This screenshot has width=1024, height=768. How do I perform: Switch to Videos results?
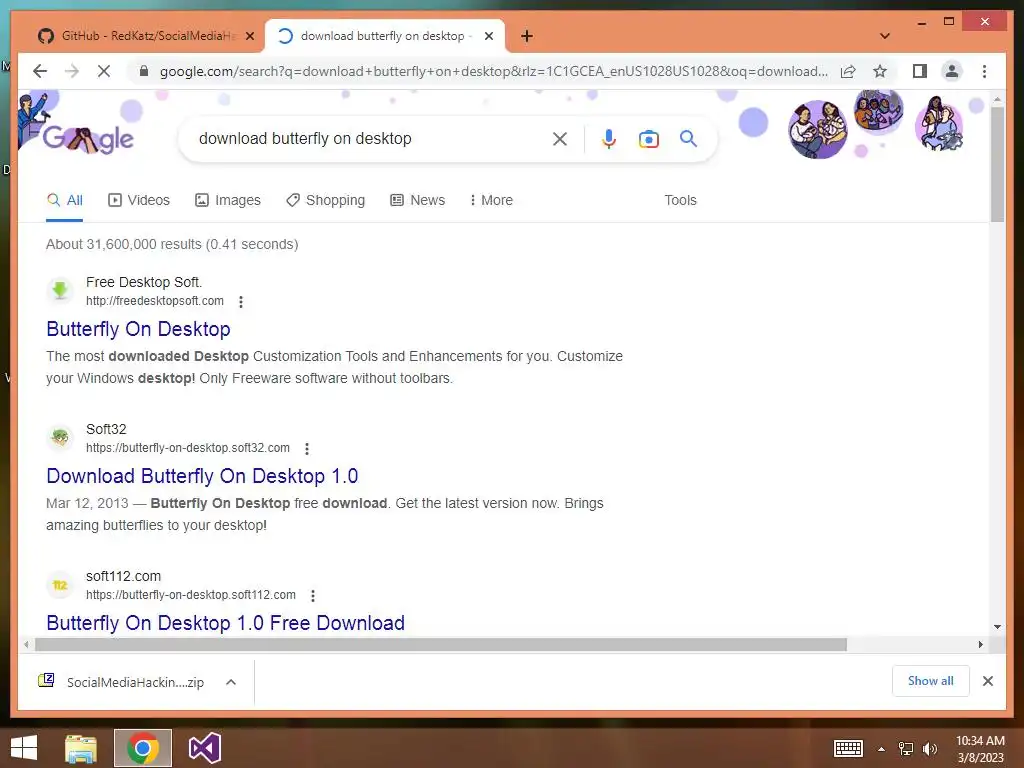[138, 200]
